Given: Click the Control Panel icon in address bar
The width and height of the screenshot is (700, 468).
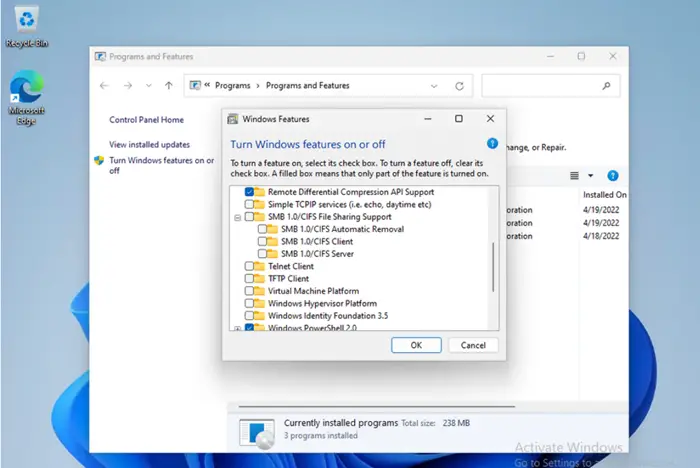Looking at the screenshot, I should click(195, 85).
